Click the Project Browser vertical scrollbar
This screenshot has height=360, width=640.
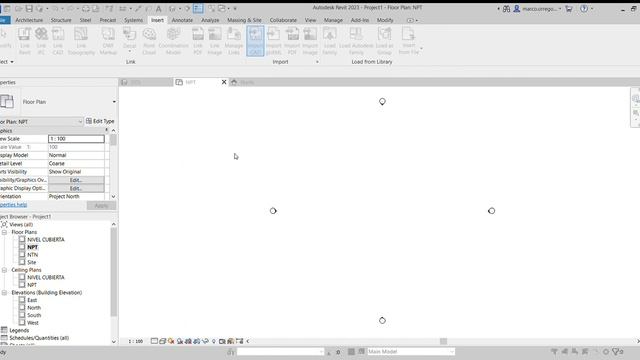pyautogui.click(x=113, y=272)
